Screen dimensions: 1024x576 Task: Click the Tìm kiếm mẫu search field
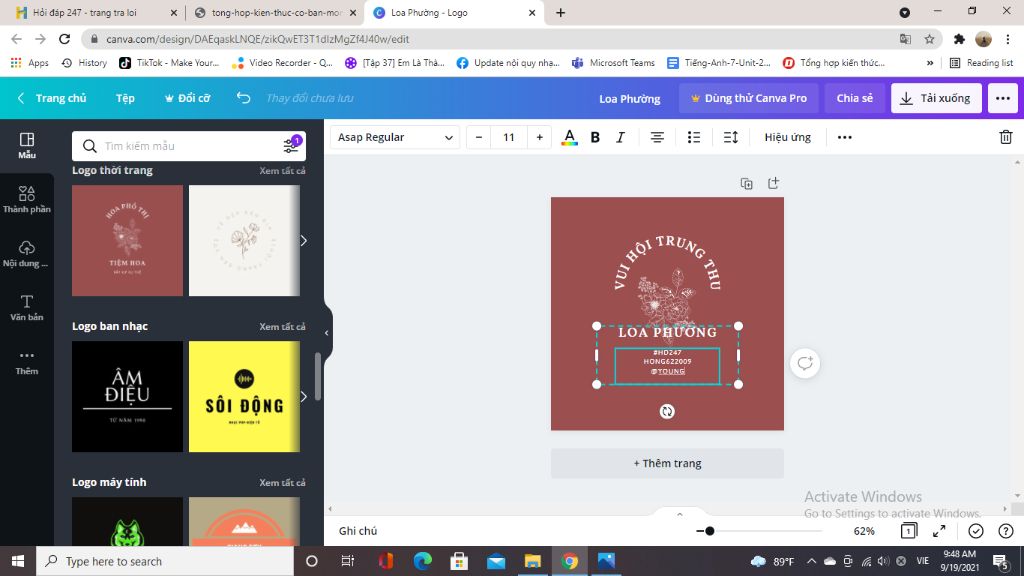(x=189, y=146)
